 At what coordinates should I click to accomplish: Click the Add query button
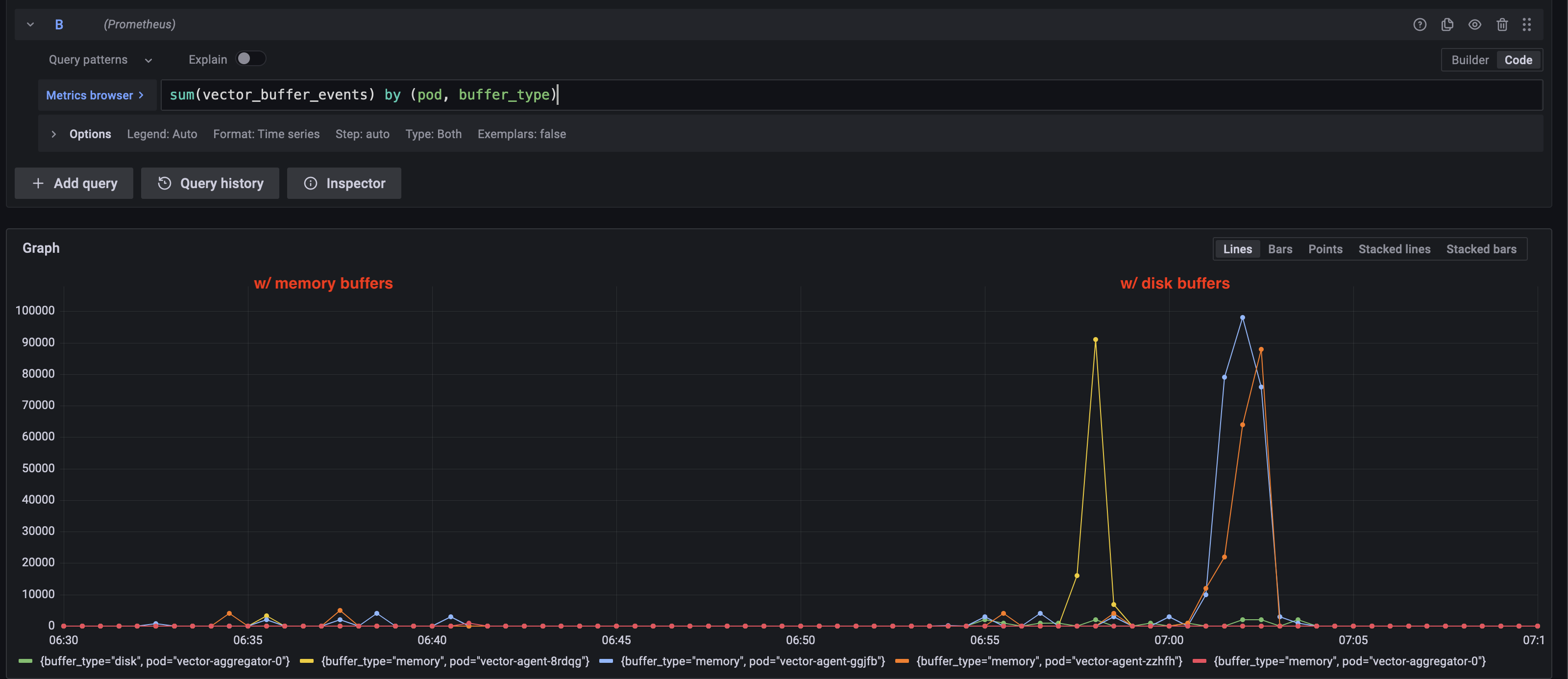tap(73, 183)
